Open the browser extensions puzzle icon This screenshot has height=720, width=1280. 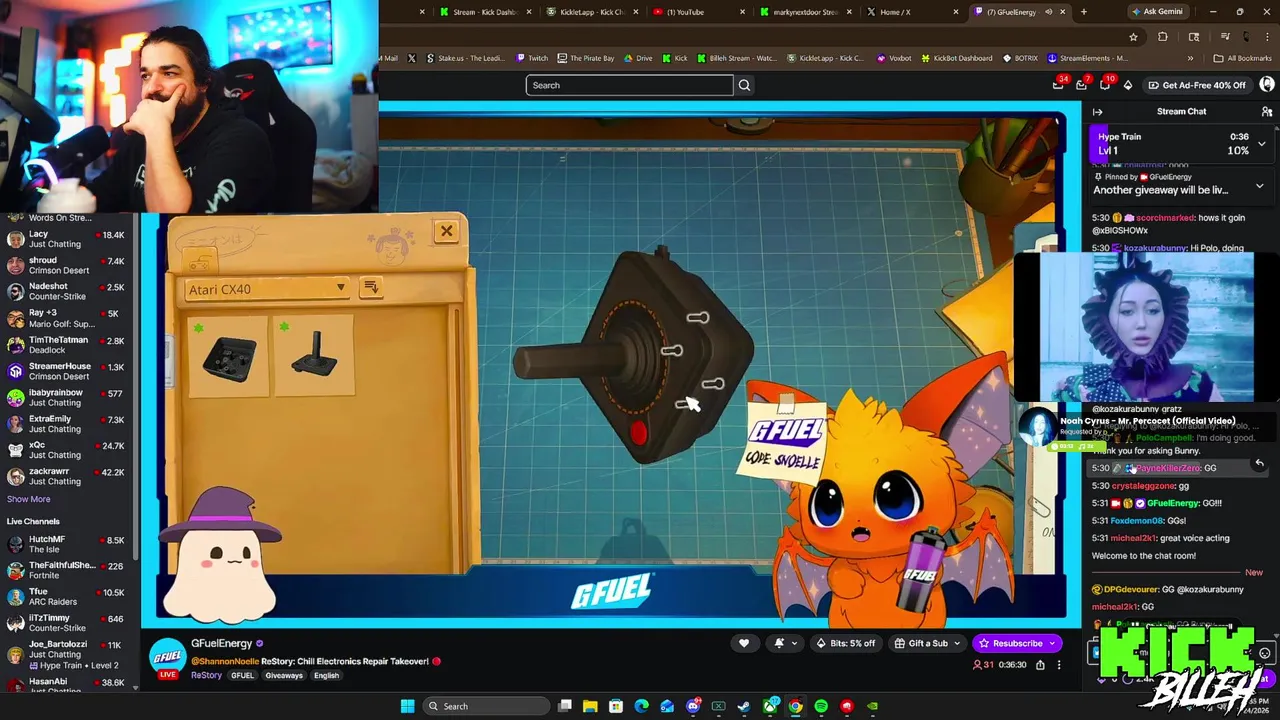(x=1163, y=37)
